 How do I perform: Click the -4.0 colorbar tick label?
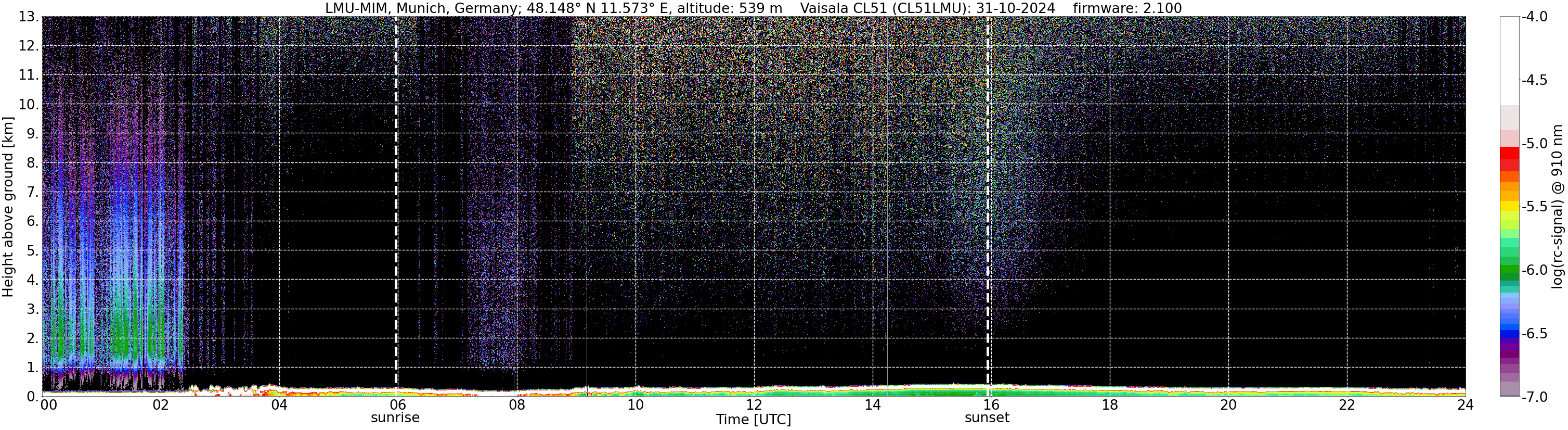1535,17
